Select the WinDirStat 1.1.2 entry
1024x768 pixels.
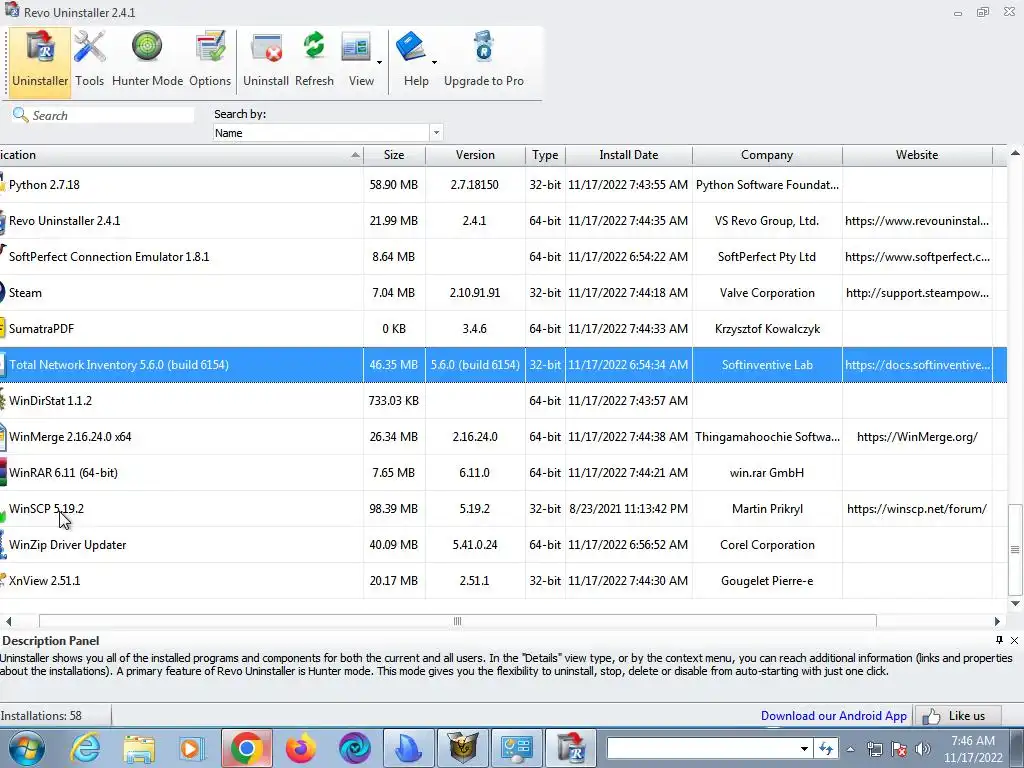pyautogui.click(x=503, y=400)
